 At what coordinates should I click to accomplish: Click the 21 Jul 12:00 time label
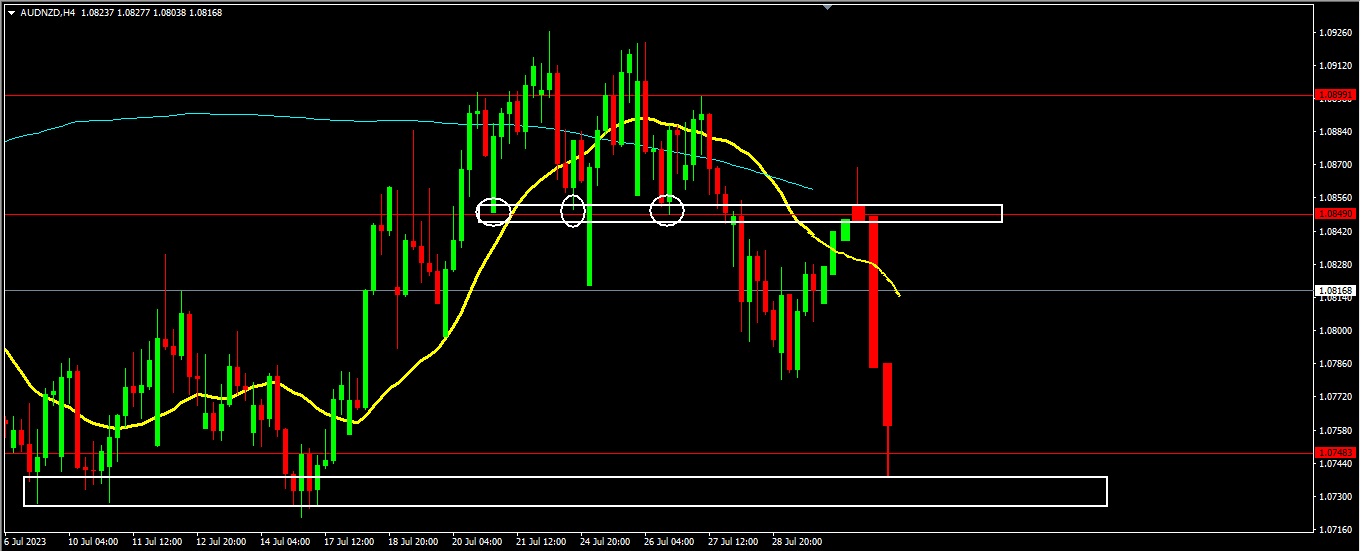(540, 542)
